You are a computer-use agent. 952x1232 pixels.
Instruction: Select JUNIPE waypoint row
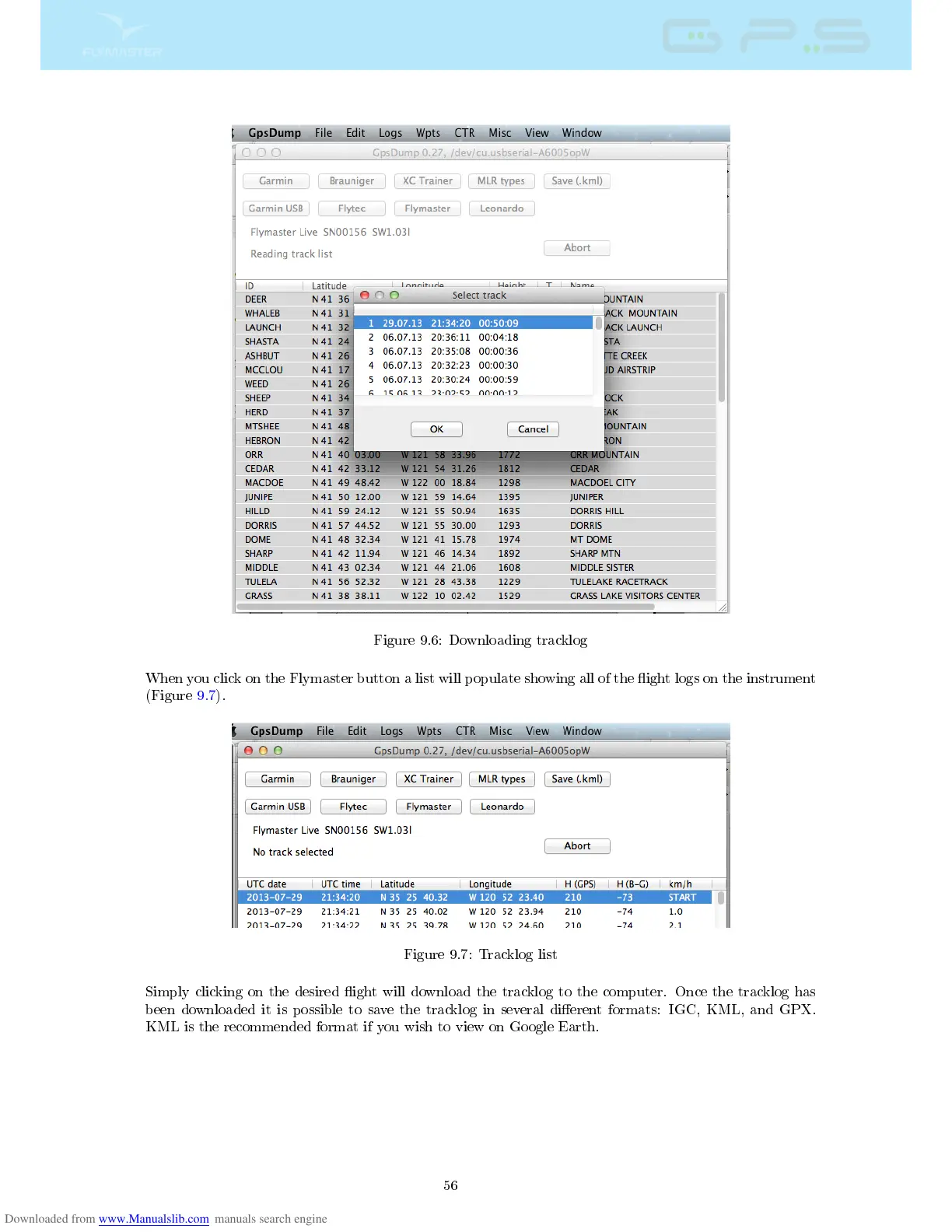pyautogui.click(x=475, y=497)
